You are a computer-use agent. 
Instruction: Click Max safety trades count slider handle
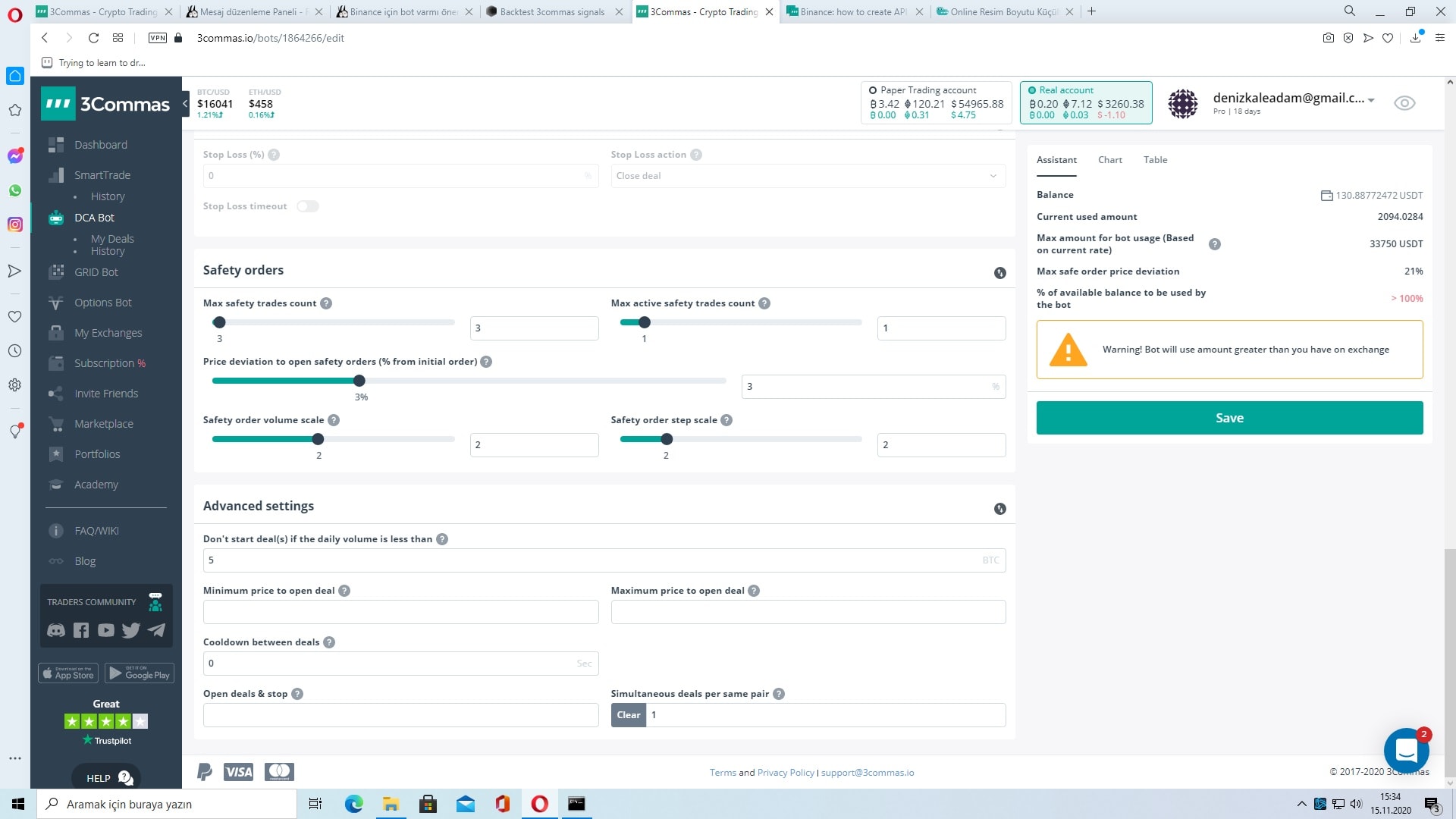219,322
